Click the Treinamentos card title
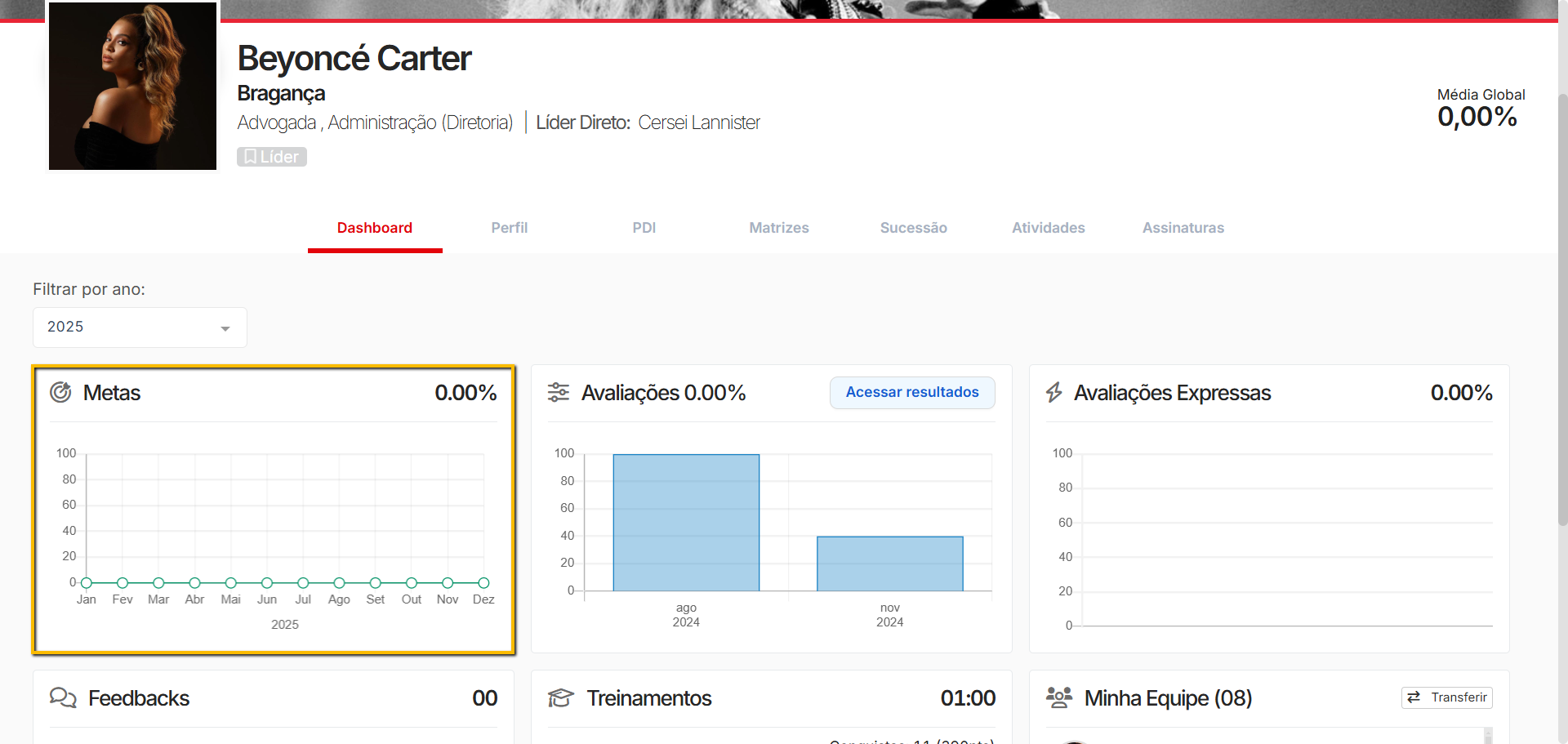This screenshot has width=1568, height=744. [x=649, y=698]
